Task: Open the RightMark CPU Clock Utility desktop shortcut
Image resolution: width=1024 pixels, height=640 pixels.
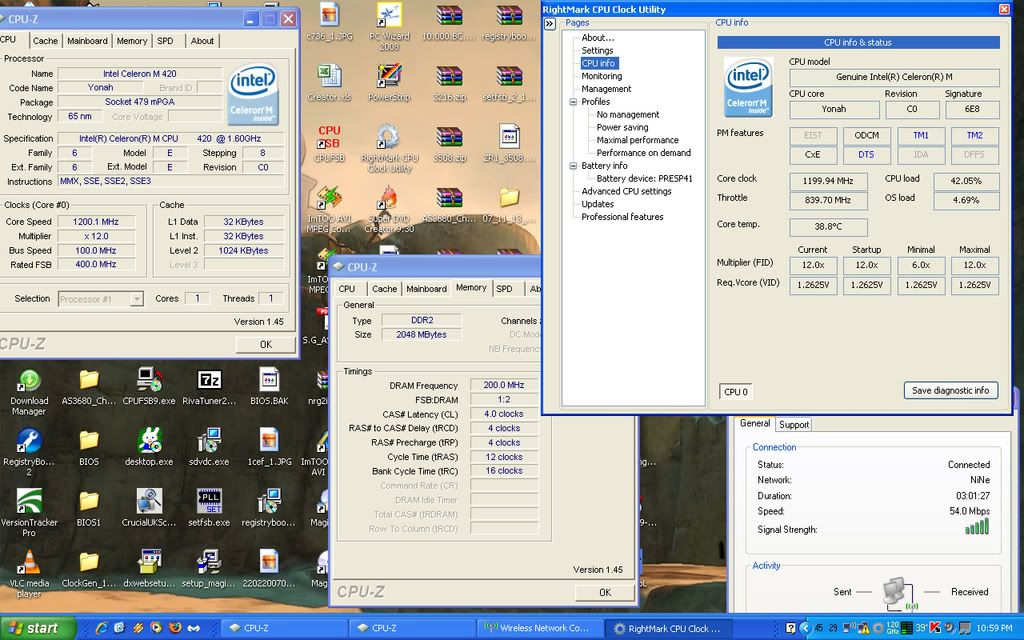Action: 387,147
